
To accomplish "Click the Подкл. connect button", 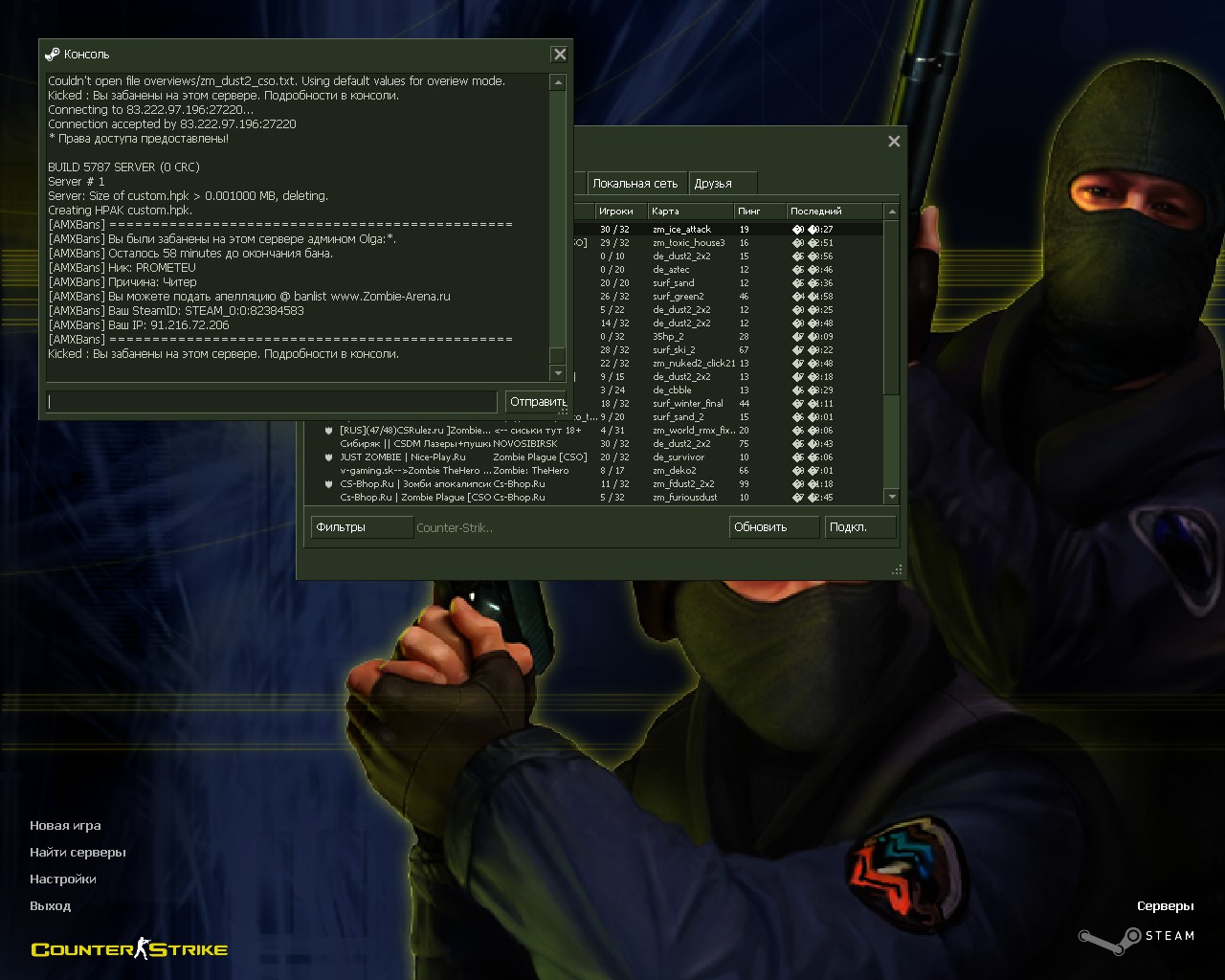I will tap(860, 527).
